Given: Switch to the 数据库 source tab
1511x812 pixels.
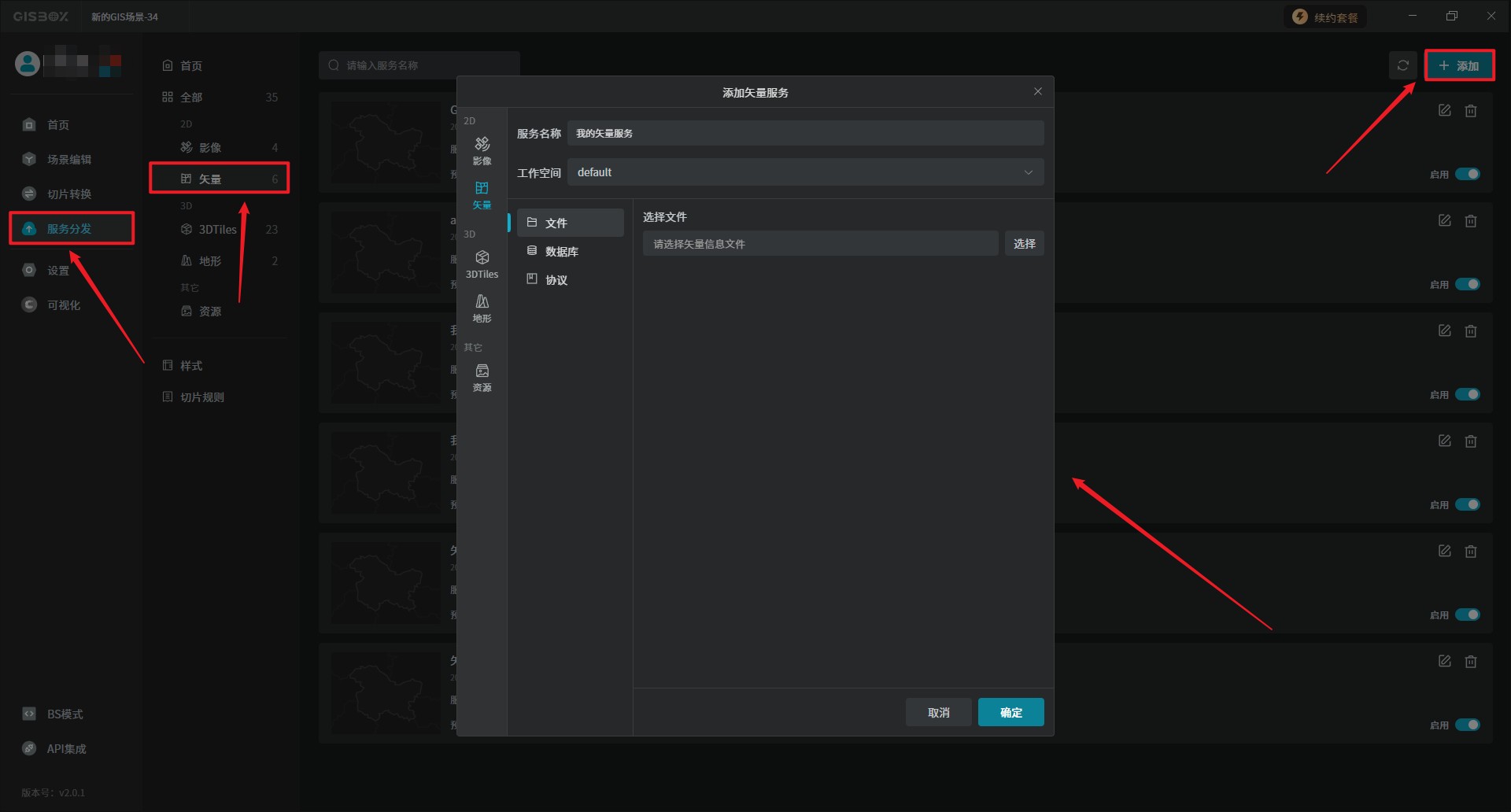Looking at the screenshot, I should click(561, 252).
